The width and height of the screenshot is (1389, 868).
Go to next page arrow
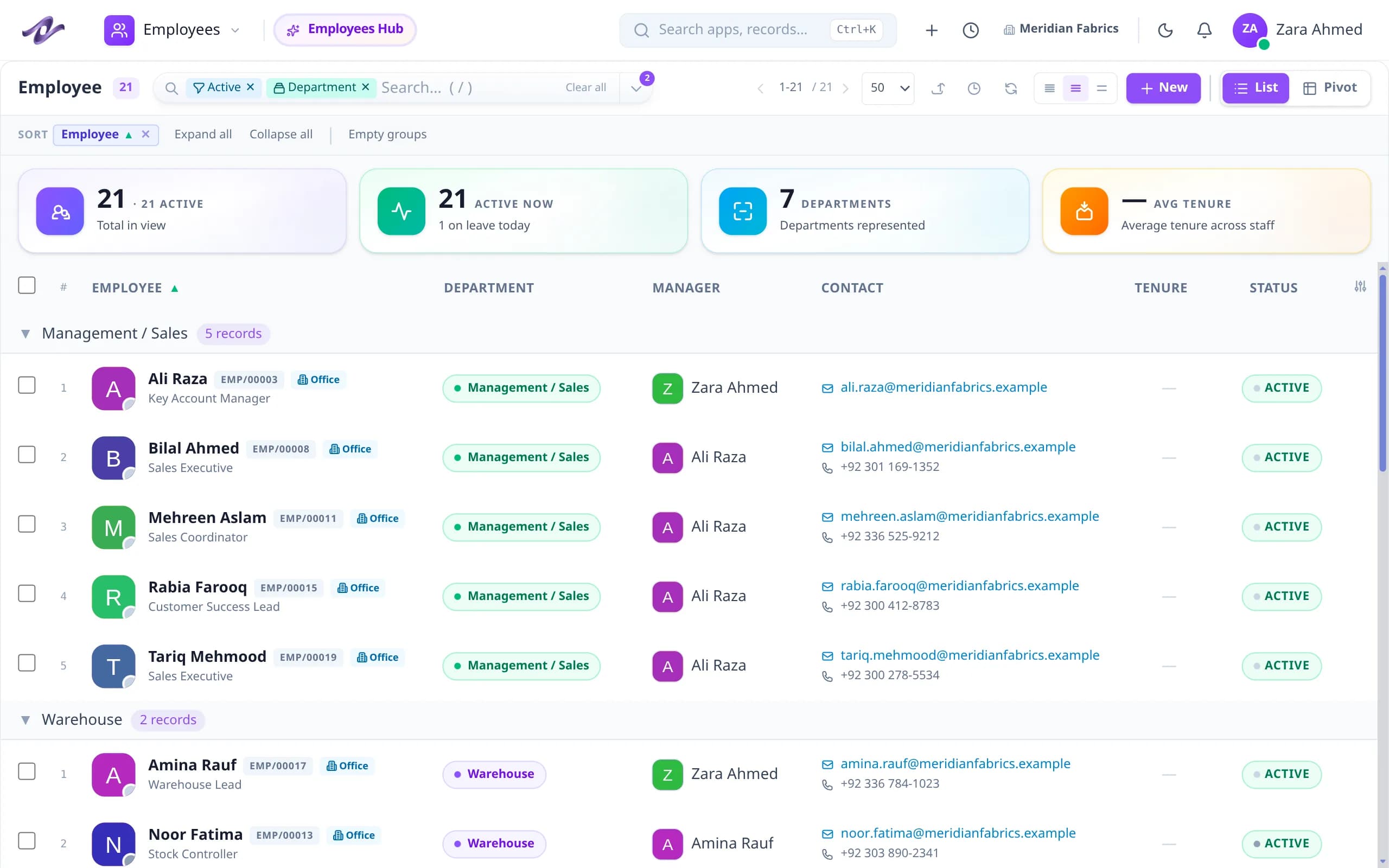[x=845, y=88]
